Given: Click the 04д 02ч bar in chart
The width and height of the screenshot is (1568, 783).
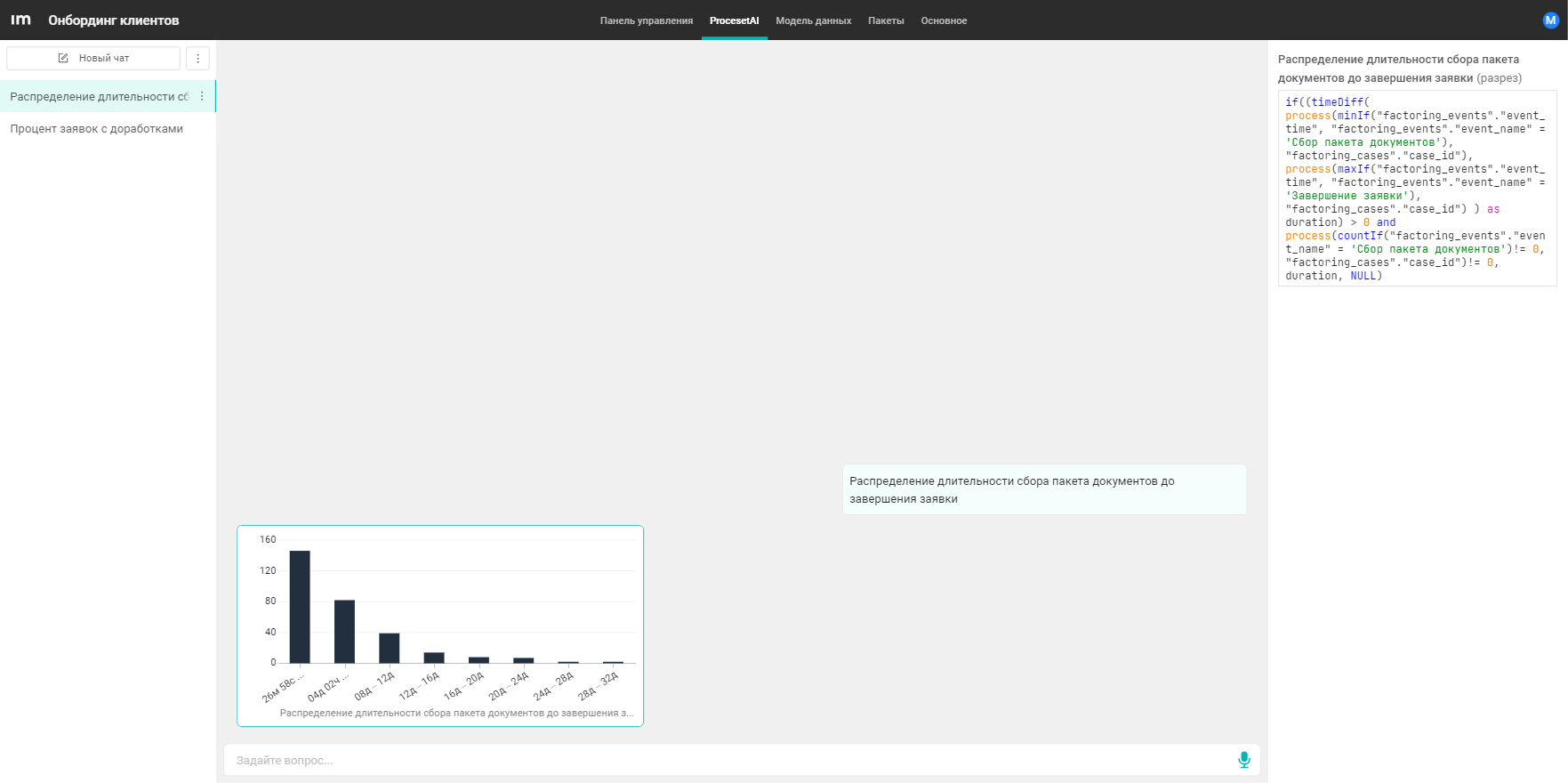Looking at the screenshot, I should (344, 632).
